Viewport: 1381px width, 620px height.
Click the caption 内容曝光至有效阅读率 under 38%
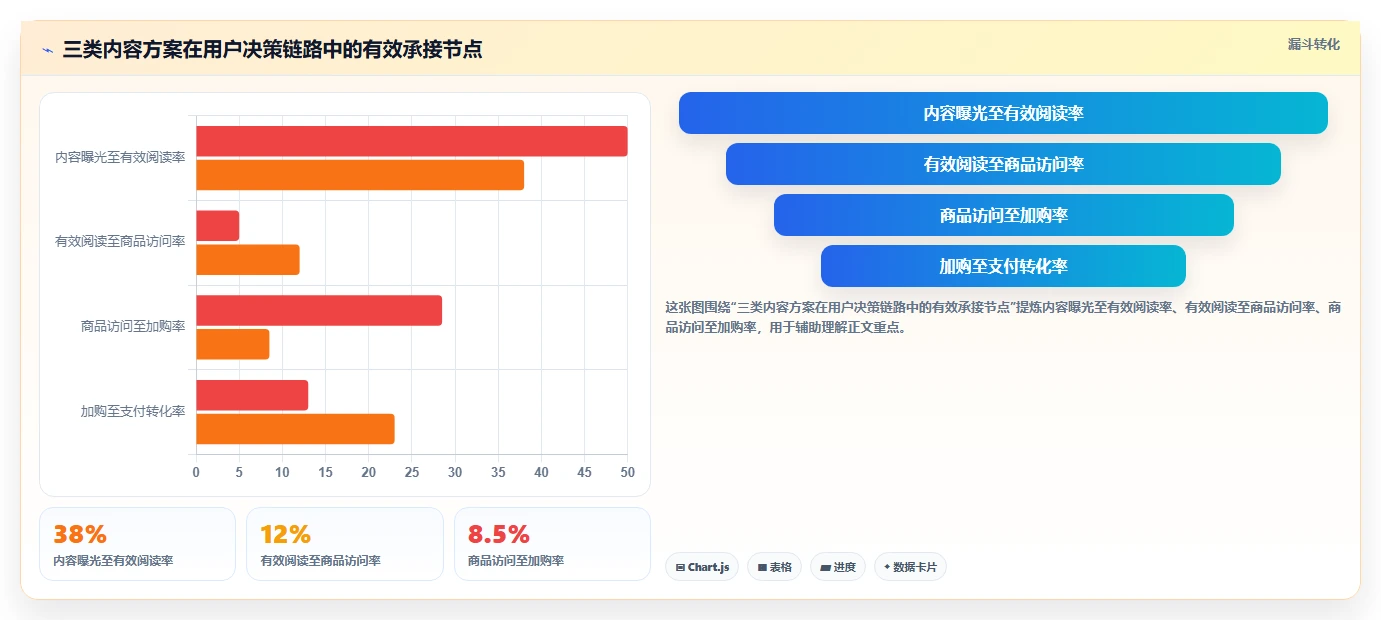pyautogui.click(x=113, y=561)
